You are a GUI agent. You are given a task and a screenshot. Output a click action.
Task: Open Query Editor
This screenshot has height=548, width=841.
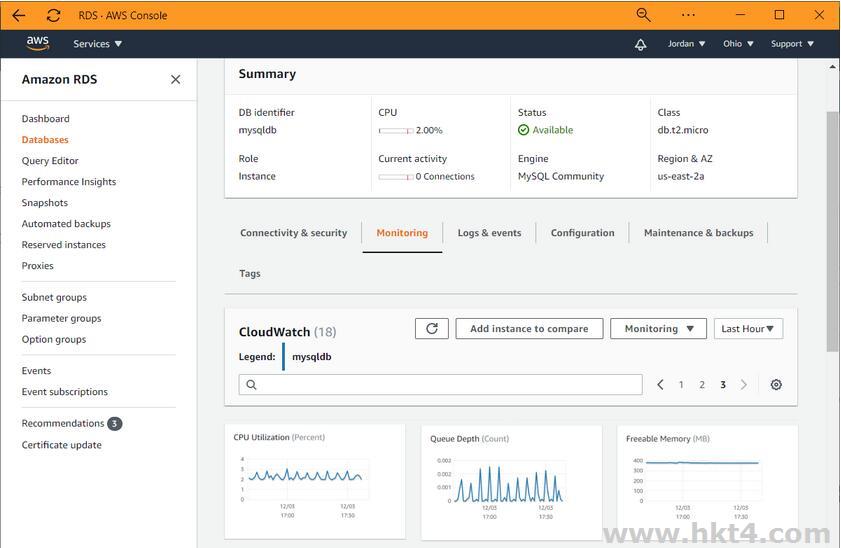[50, 160]
